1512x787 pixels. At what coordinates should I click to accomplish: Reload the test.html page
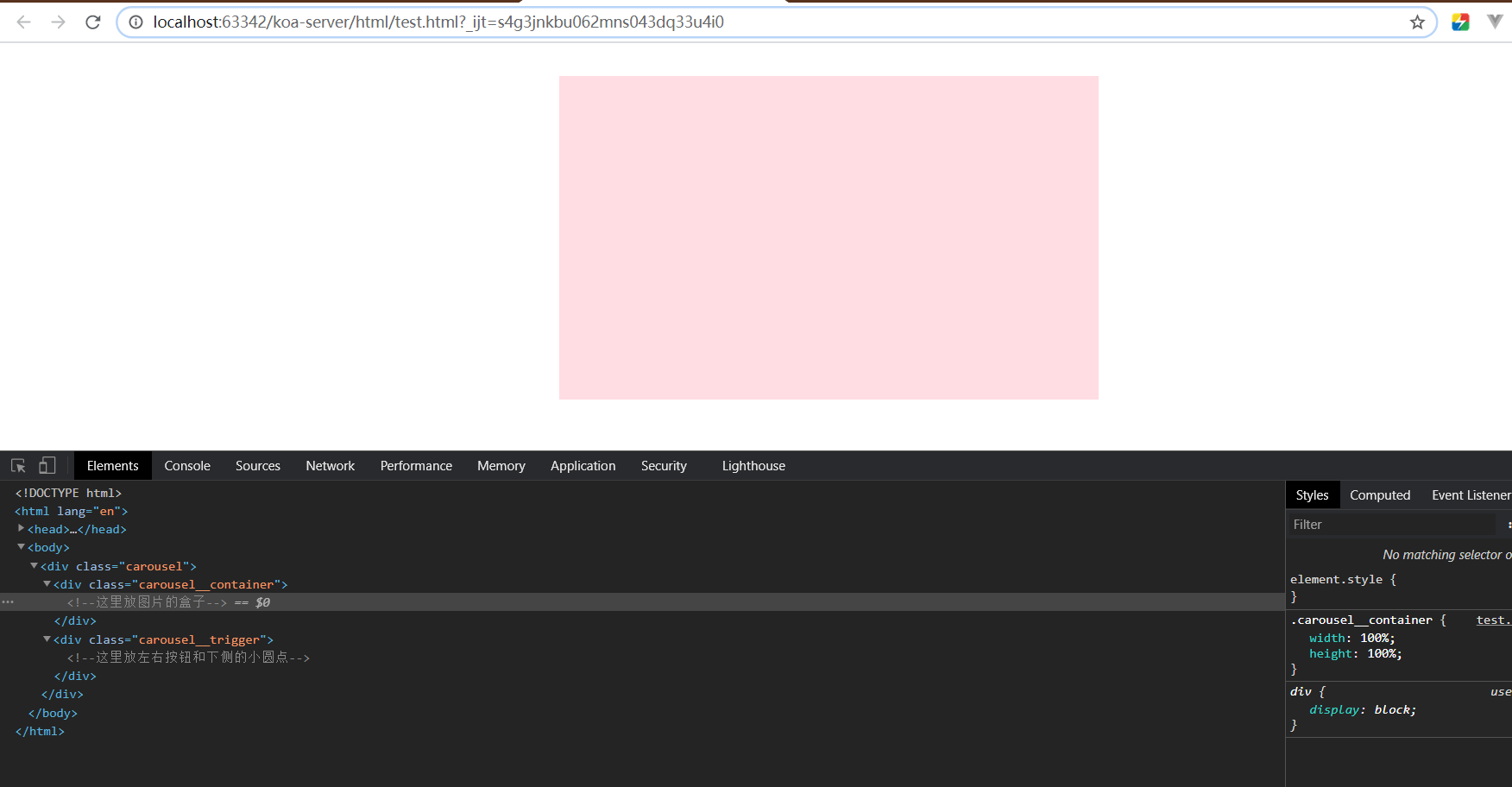(x=93, y=22)
